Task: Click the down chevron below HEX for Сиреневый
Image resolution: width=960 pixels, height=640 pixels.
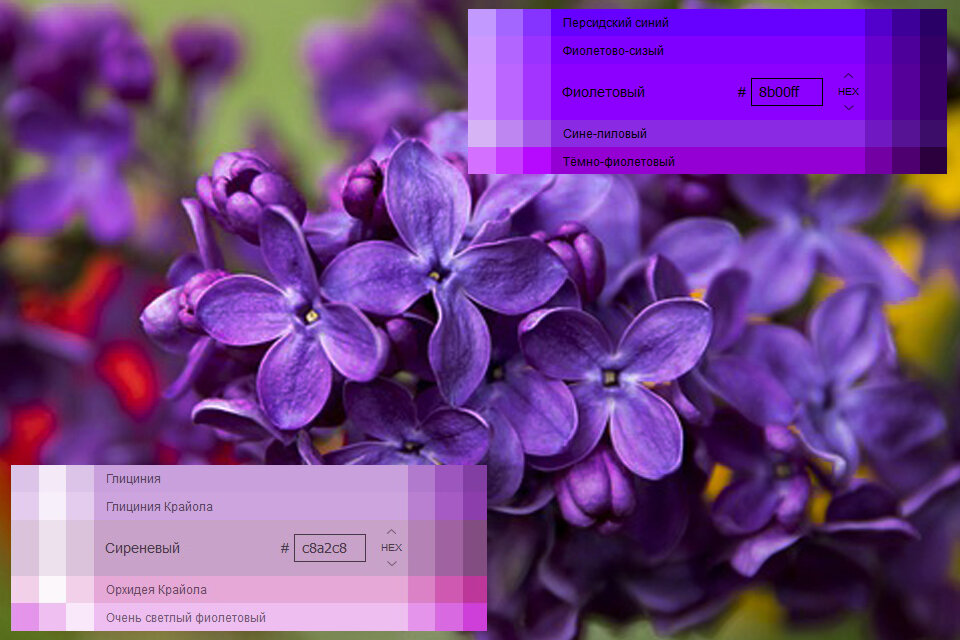Action: (x=391, y=563)
